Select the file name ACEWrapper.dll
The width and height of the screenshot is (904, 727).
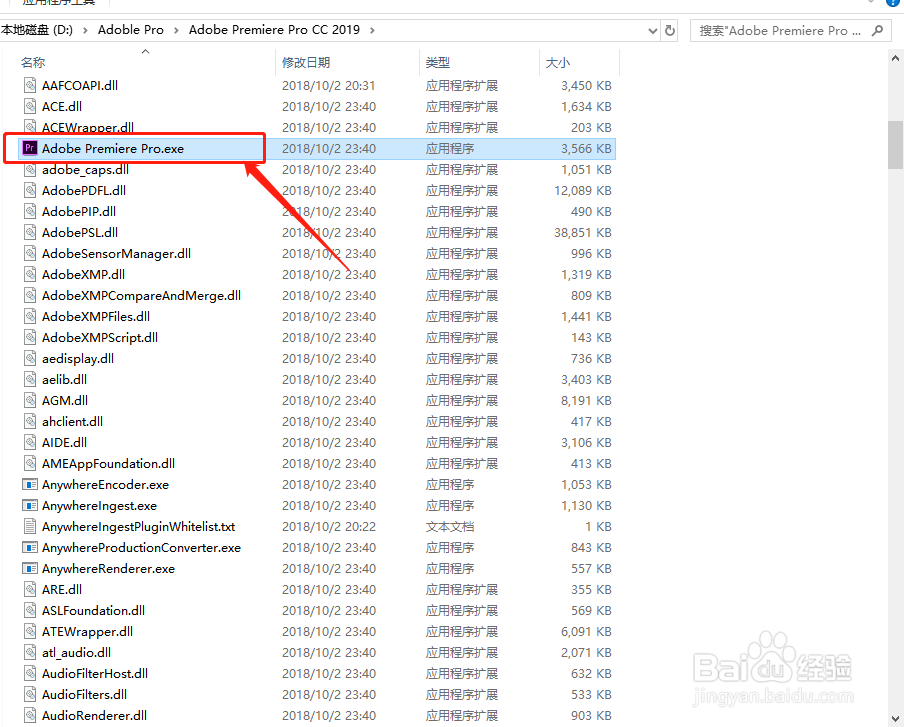[88, 127]
